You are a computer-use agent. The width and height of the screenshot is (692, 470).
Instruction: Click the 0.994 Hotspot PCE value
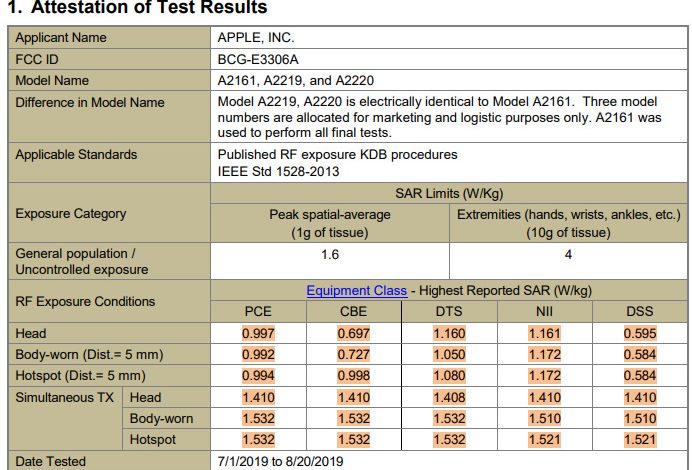[x=258, y=375]
